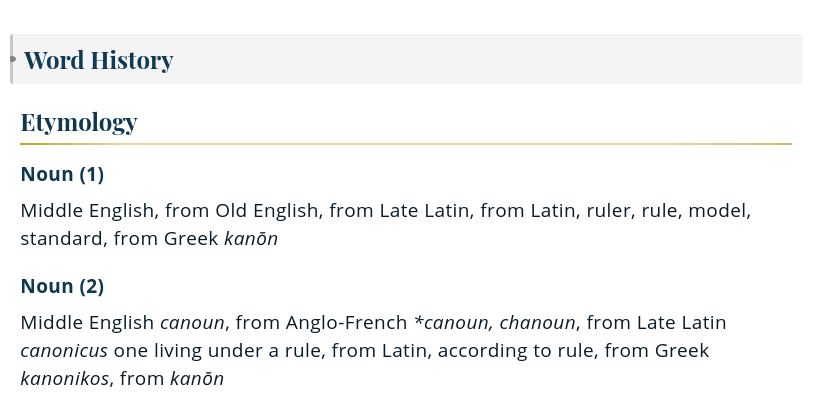Image resolution: width=834 pixels, height=419 pixels.
Task: Click the italic word chanoun
Action: 538,323
